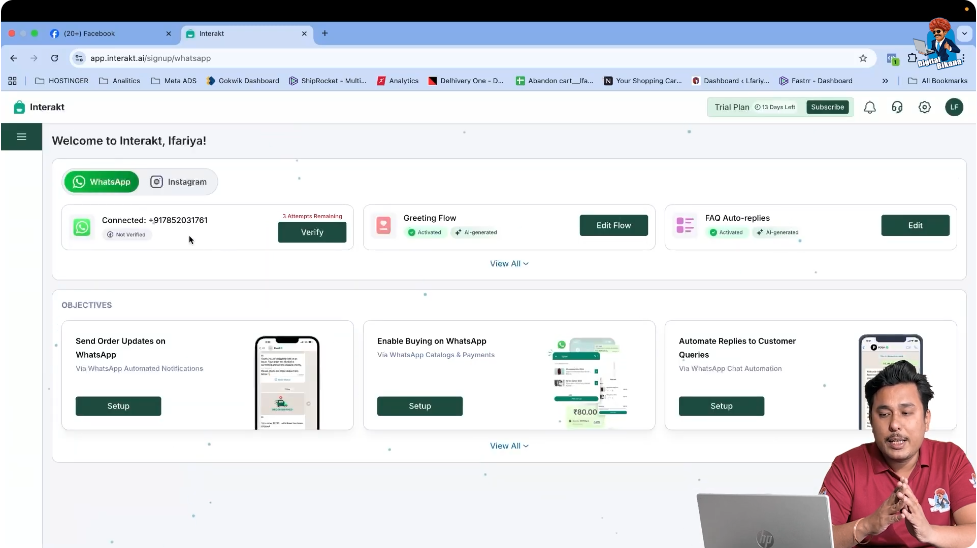The height and width of the screenshot is (548, 977).
Task: Open the Dashboard Lfariy bookmark
Action: [x=731, y=80]
